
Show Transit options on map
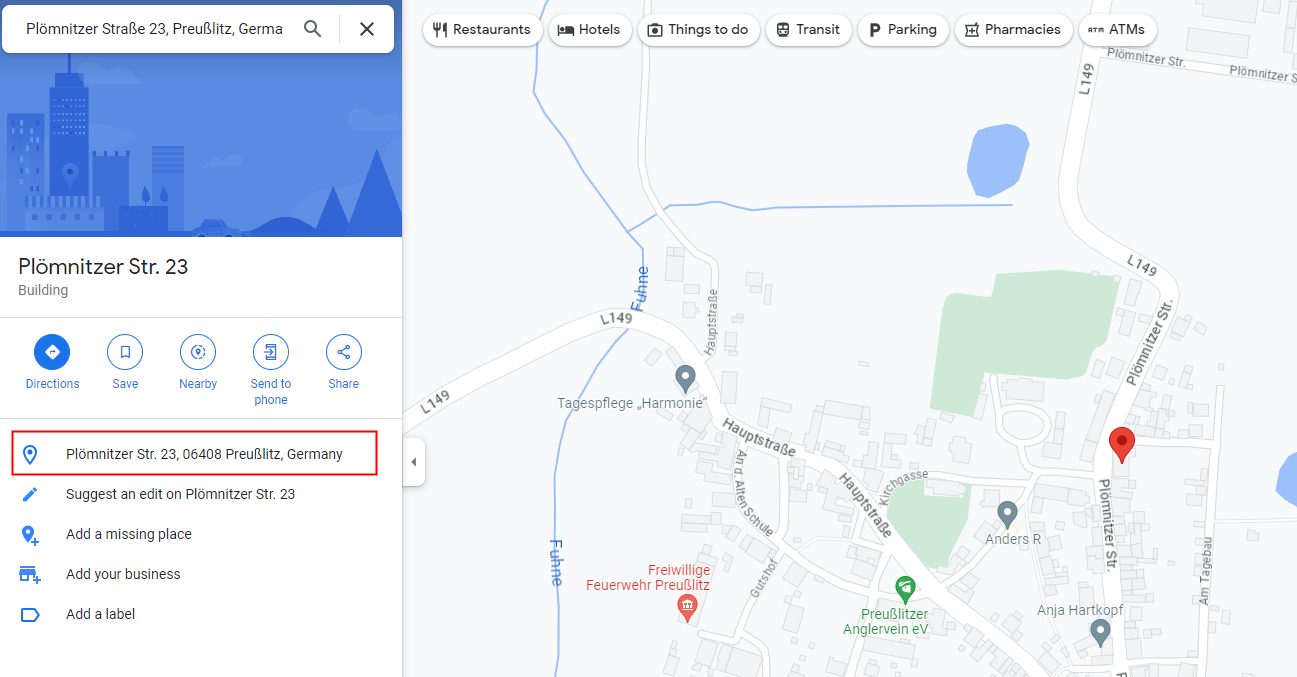pyautogui.click(x=808, y=30)
